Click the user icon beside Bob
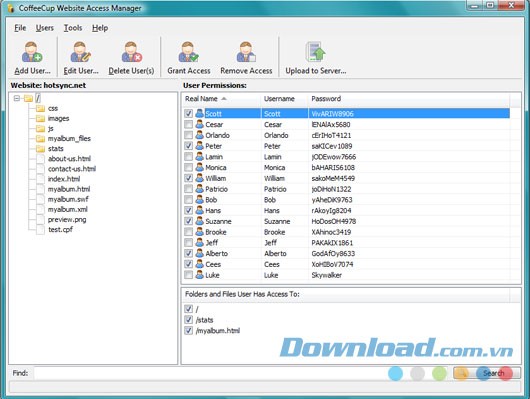Viewport: 530px width, 399px height. (200, 200)
